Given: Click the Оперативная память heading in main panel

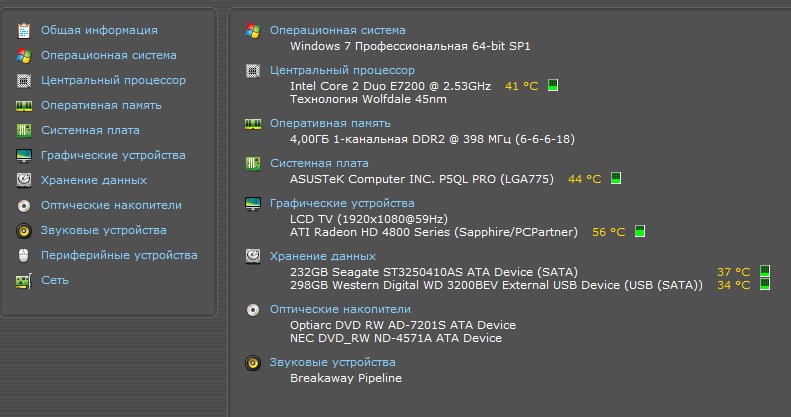Looking at the screenshot, I should 330,123.
